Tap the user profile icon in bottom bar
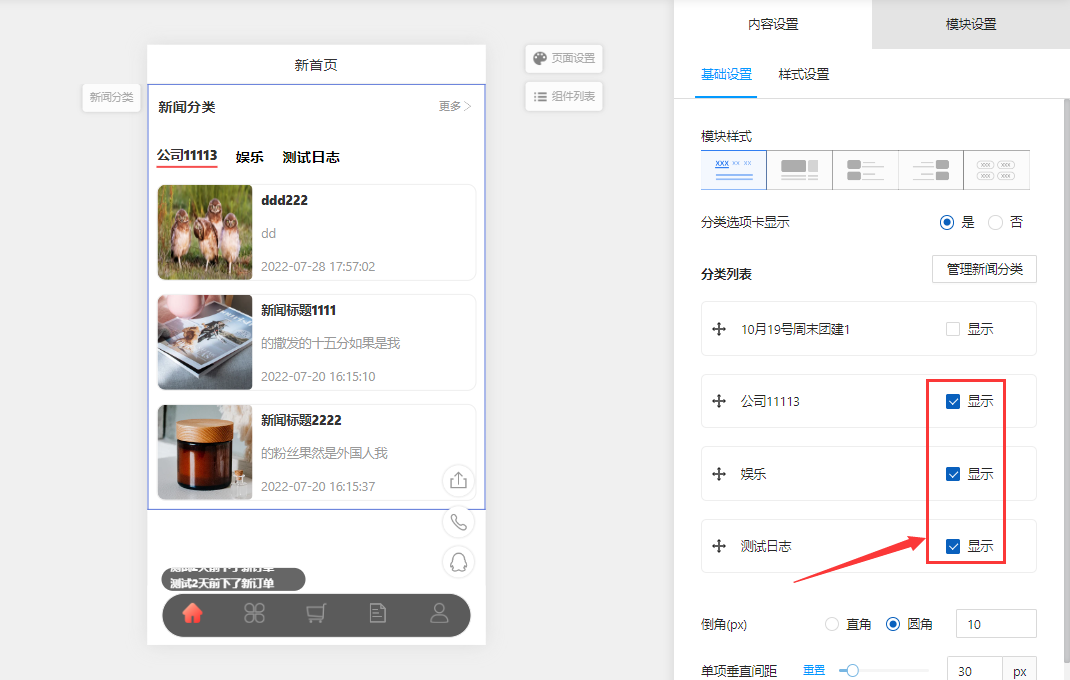Image resolution: width=1070 pixels, height=680 pixels. [439, 614]
